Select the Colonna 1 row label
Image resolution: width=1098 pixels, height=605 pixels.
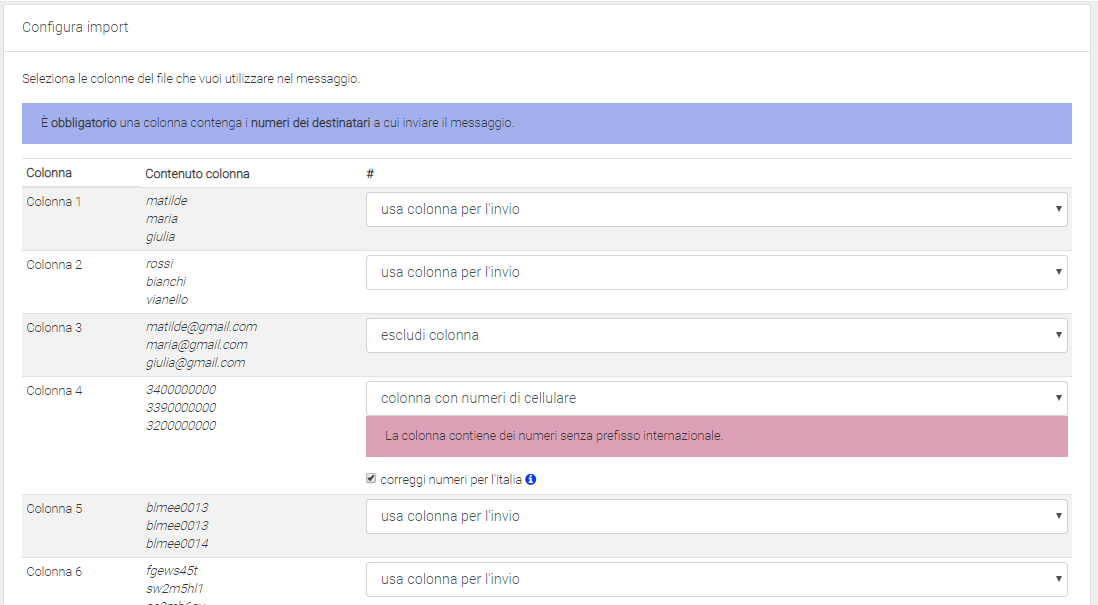[x=54, y=202]
